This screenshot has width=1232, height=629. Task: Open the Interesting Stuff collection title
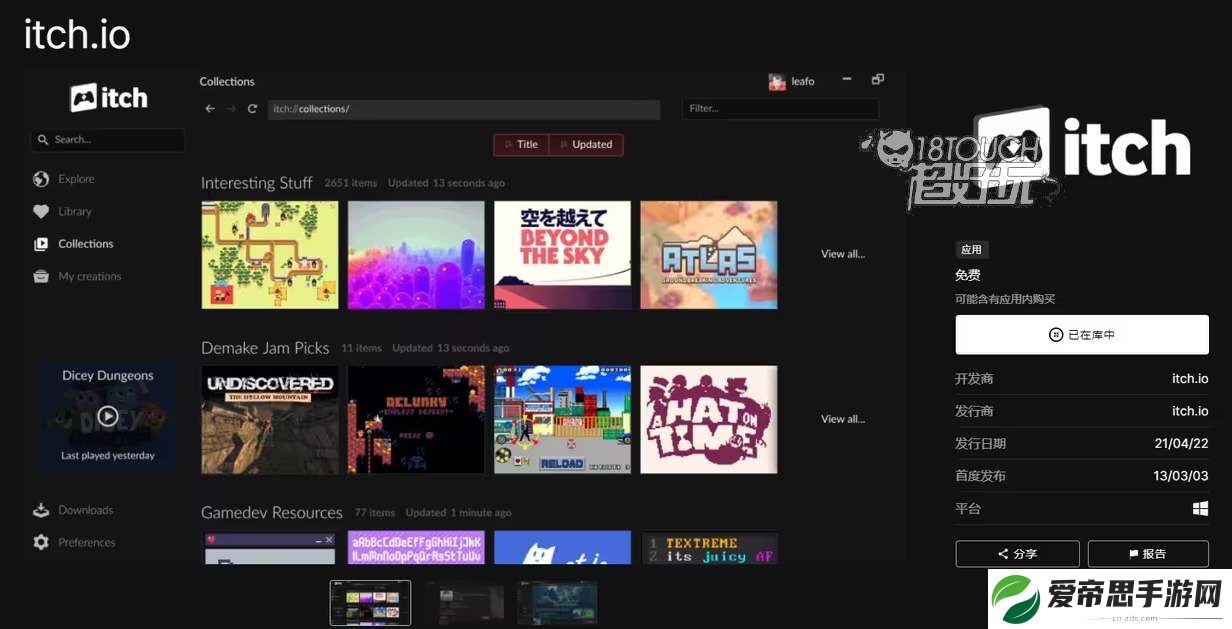257,183
